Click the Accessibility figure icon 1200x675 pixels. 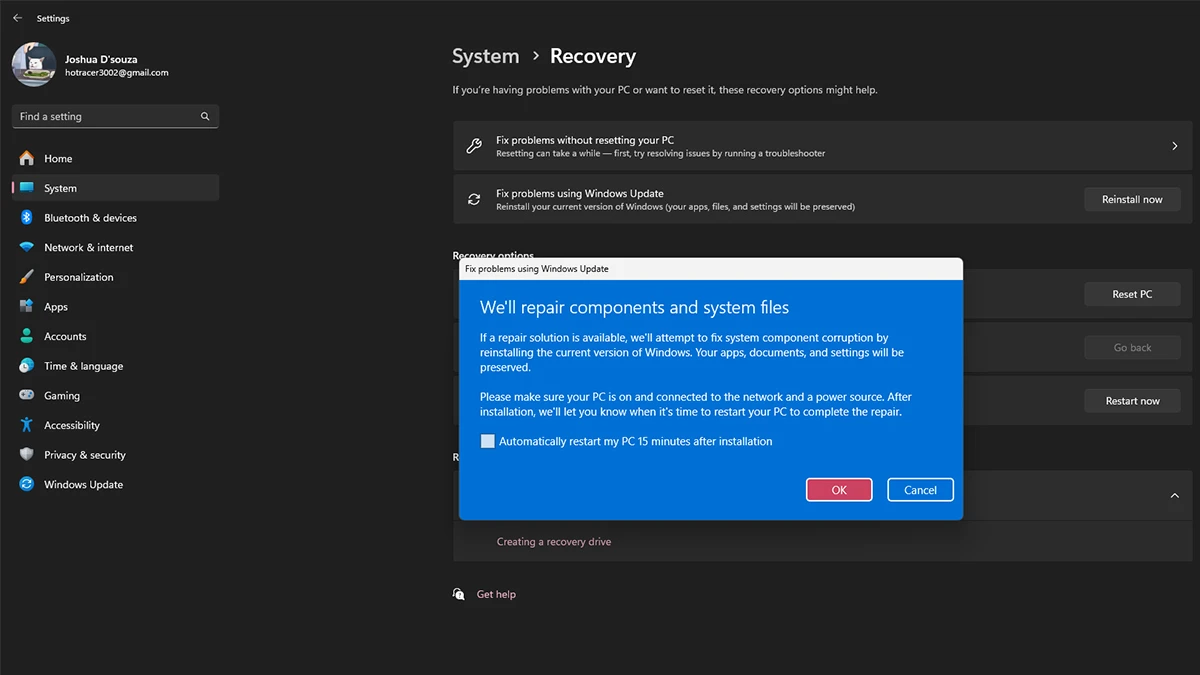tap(26, 425)
